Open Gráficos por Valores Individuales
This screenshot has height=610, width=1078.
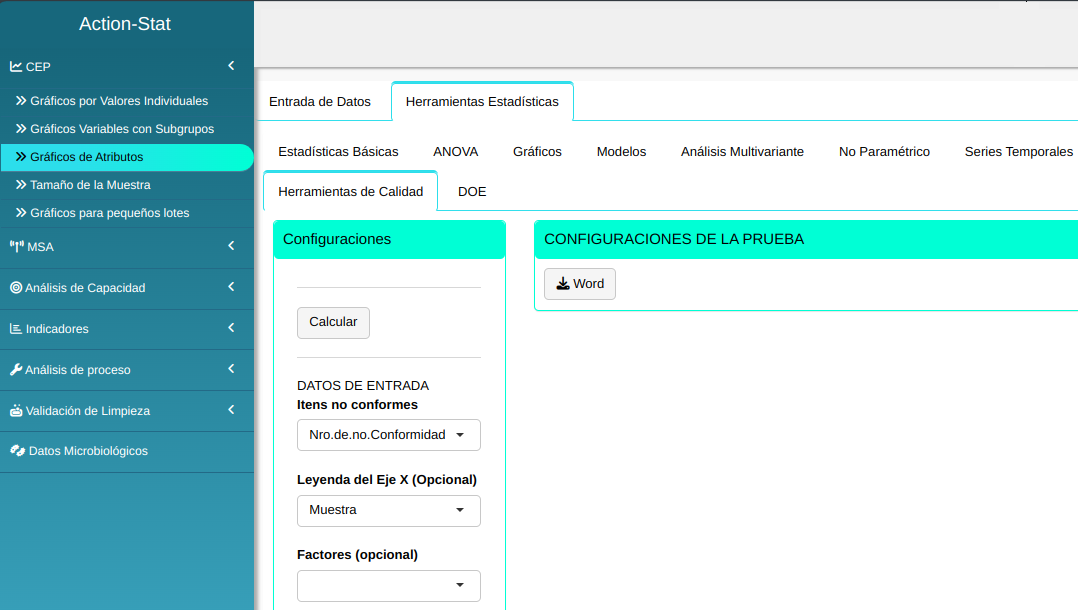click(x=119, y=101)
